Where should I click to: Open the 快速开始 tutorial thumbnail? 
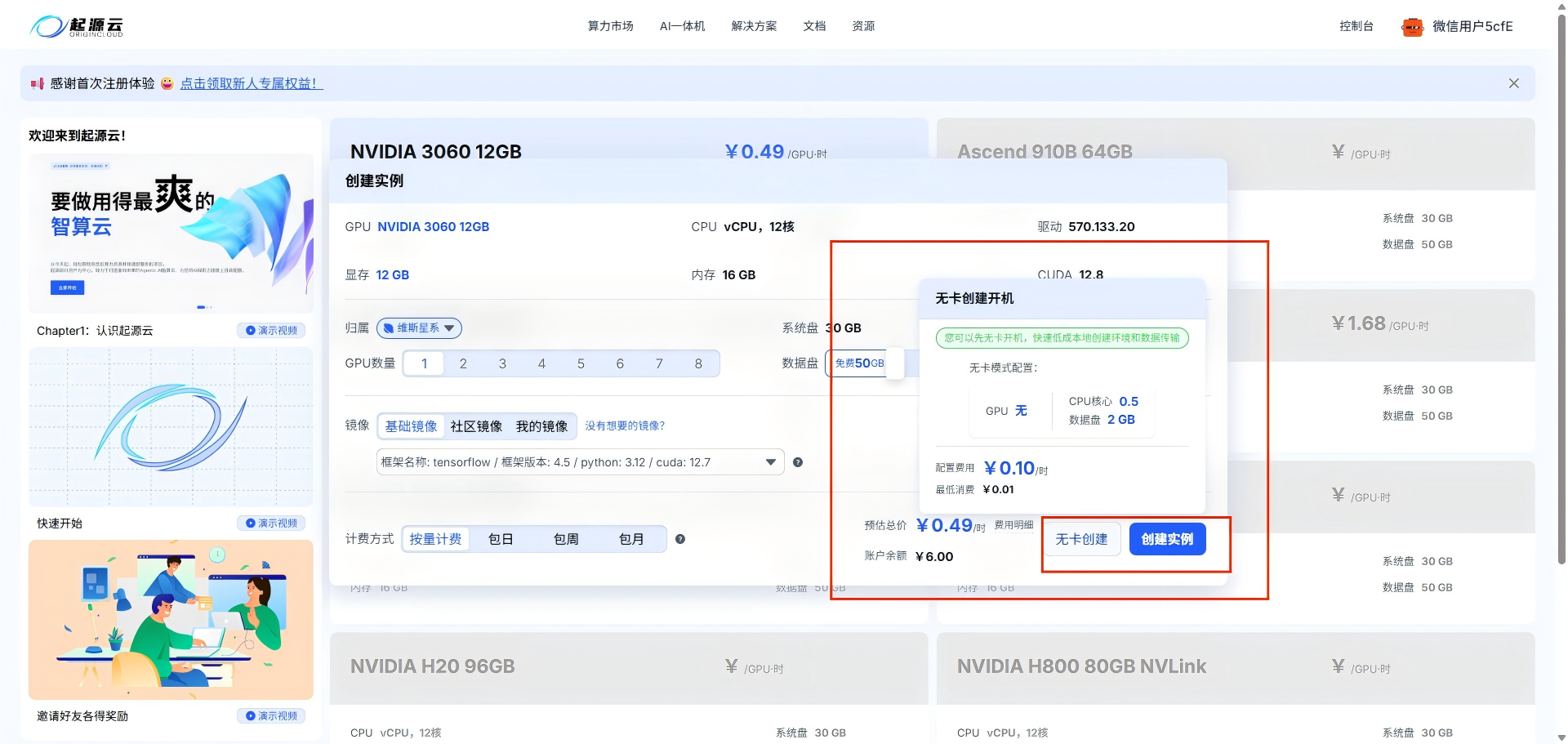tap(171, 427)
